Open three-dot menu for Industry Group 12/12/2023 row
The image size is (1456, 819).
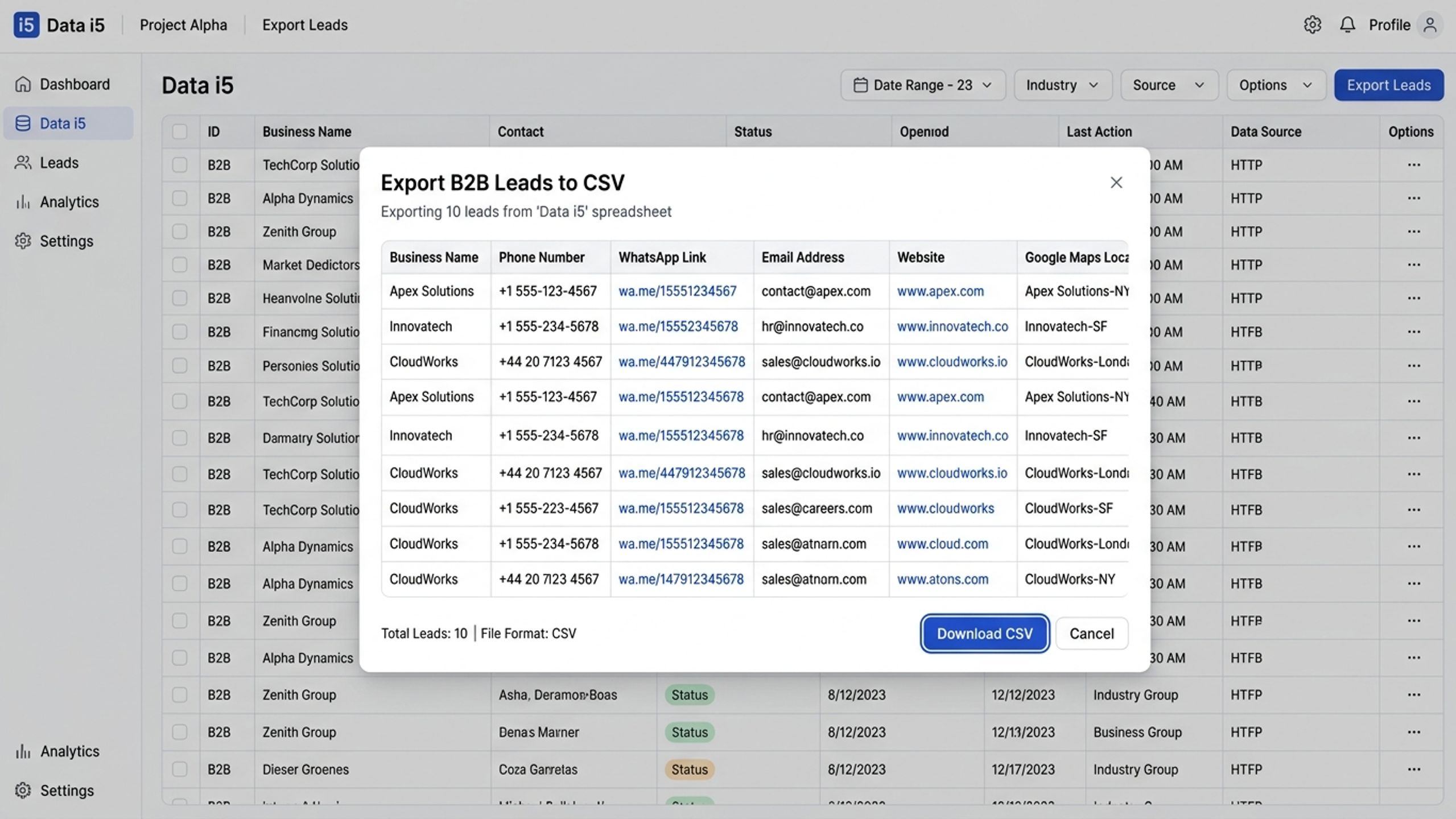(x=1414, y=695)
